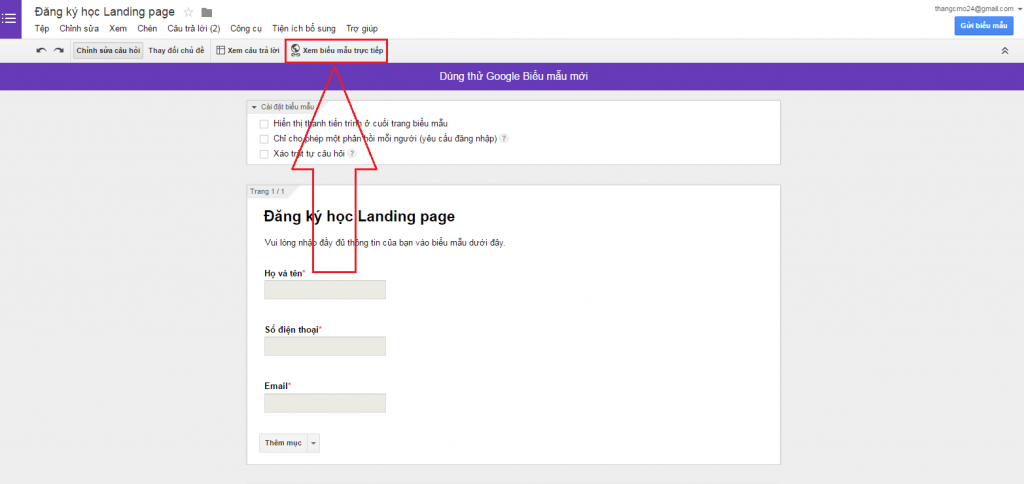Click Xem câu trả lời button
The height and width of the screenshot is (484, 1024).
(248, 50)
